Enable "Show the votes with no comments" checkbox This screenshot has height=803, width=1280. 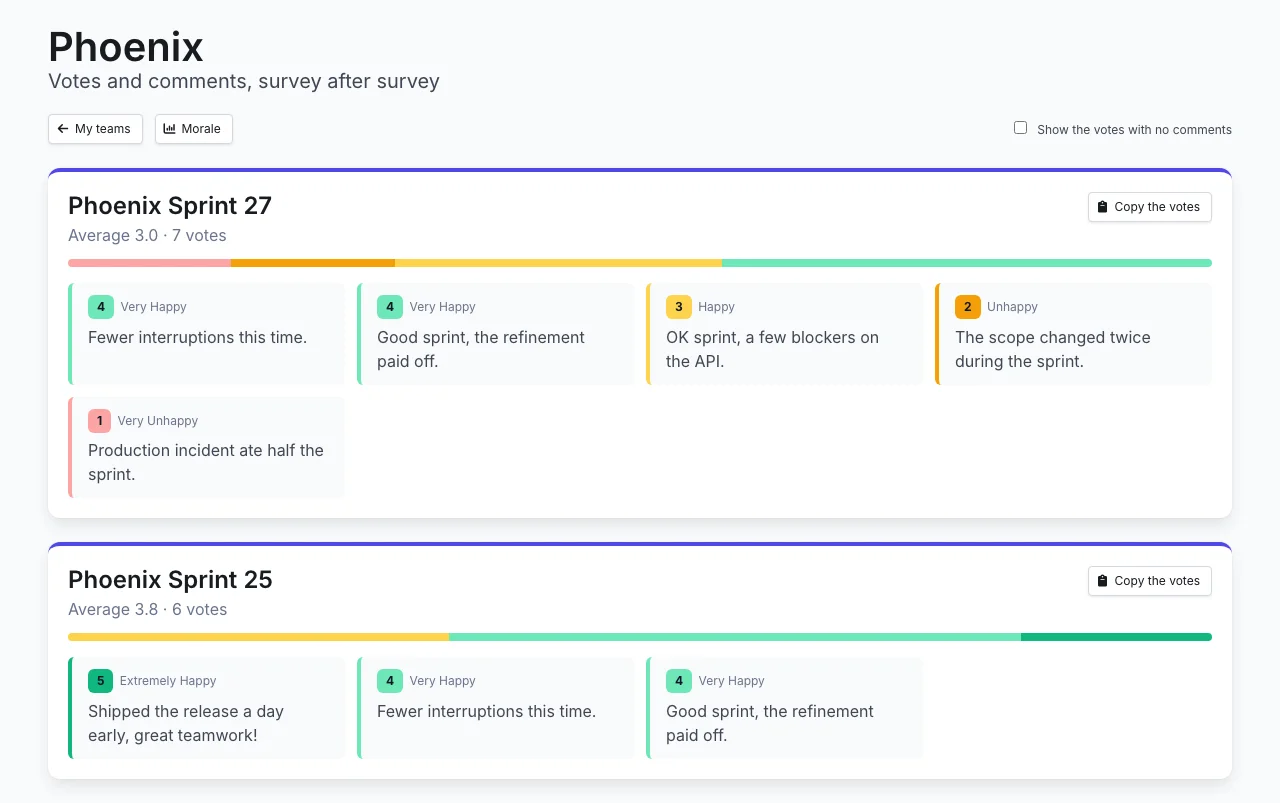[x=1021, y=128]
